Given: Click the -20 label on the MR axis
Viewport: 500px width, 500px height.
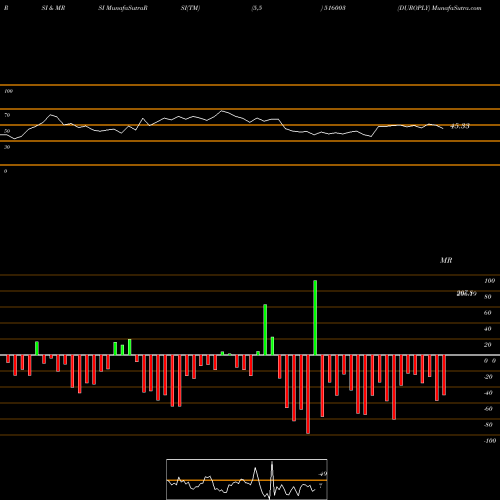Looking at the screenshot, I should click(x=488, y=377).
